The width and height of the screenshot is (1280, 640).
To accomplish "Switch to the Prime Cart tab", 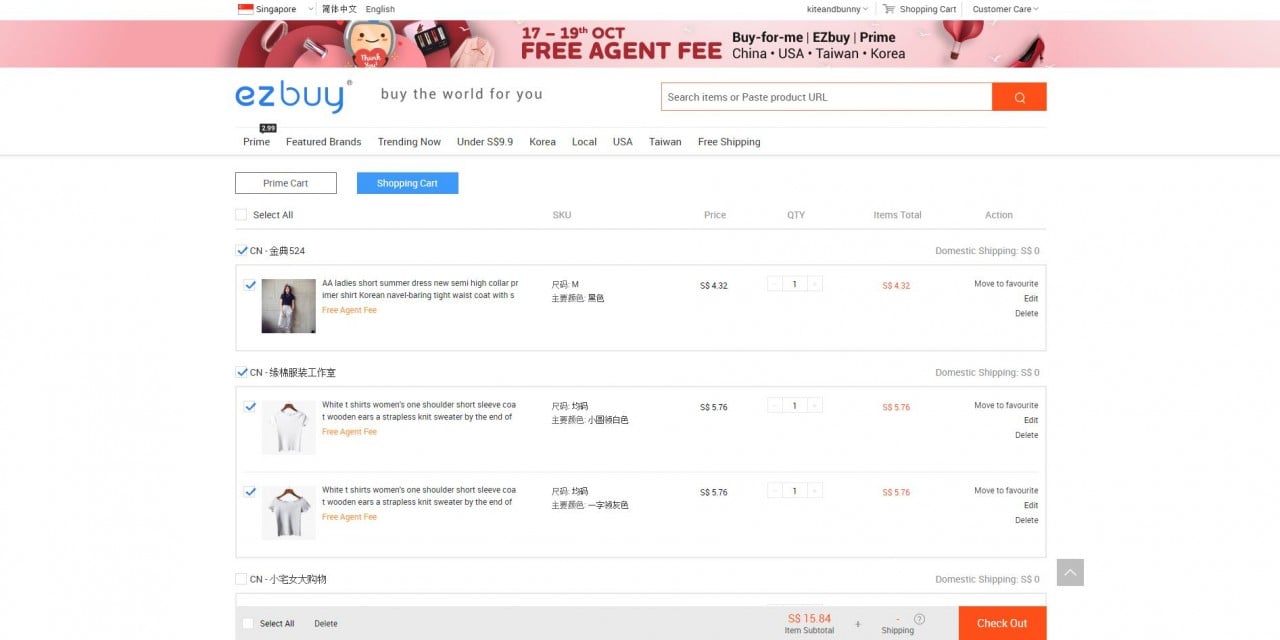I will 286,183.
